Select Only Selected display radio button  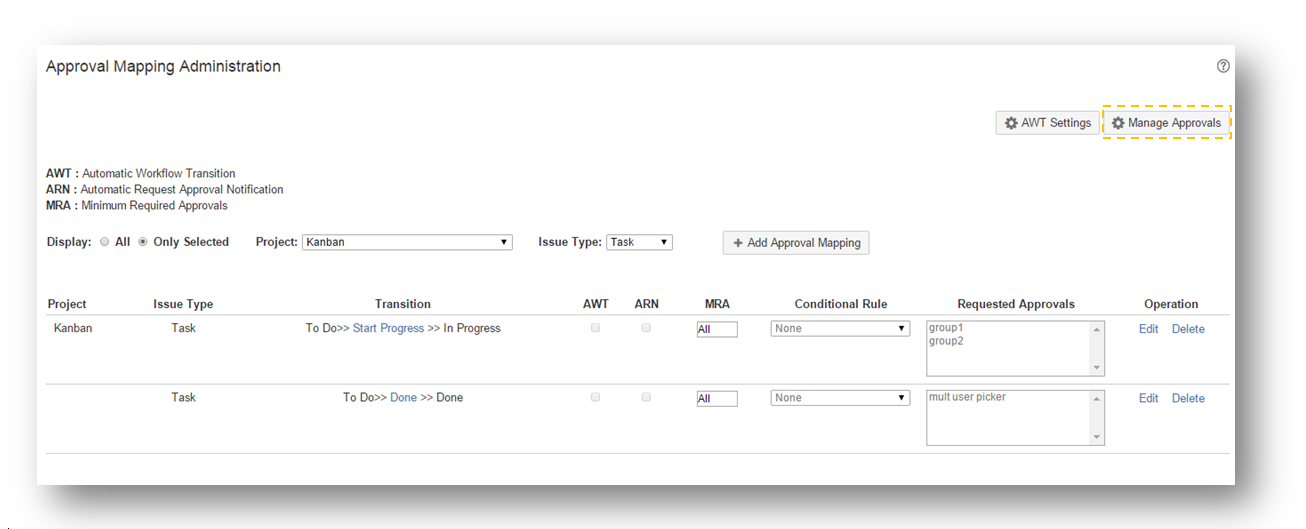point(143,242)
